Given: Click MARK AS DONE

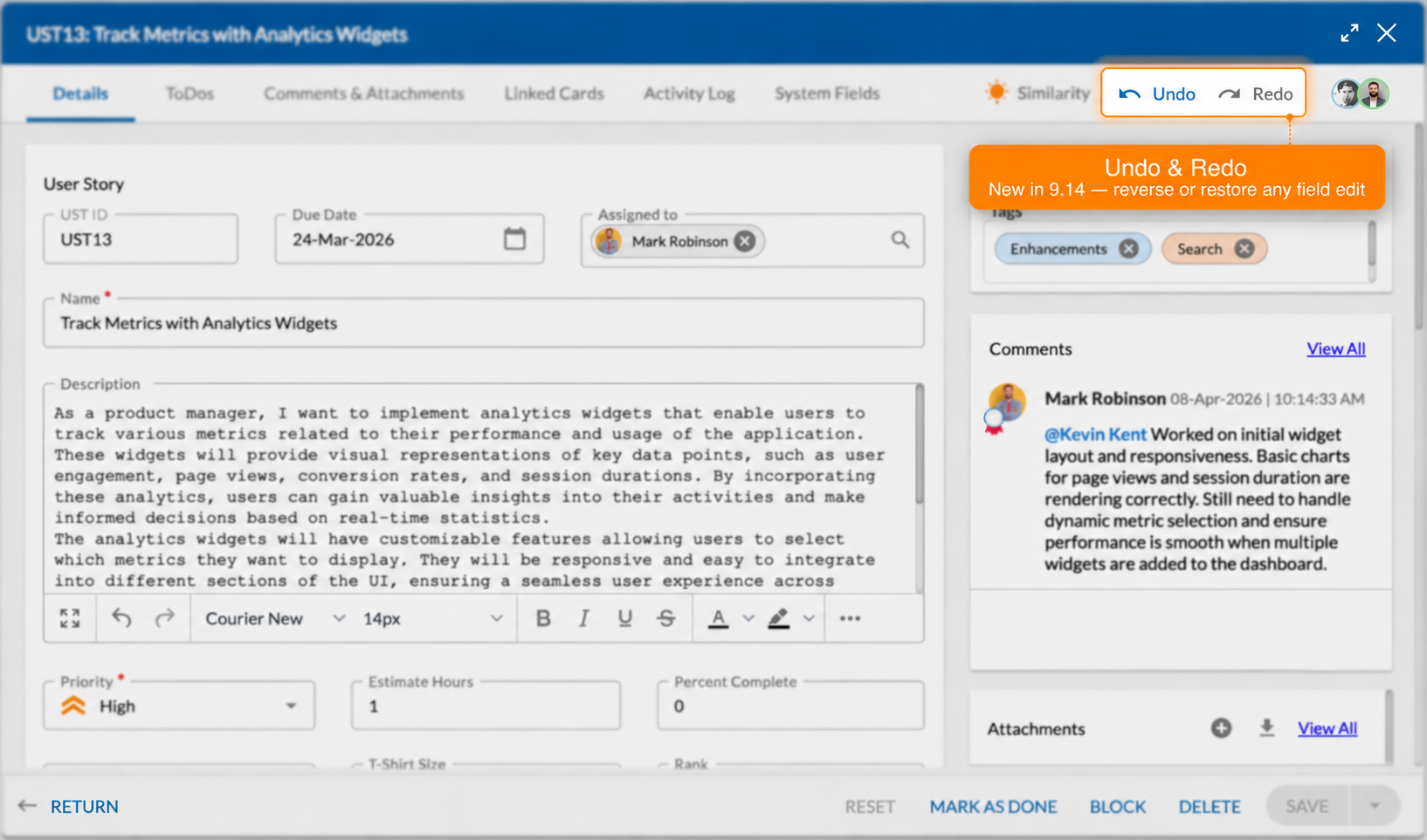Looking at the screenshot, I should (993, 806).
